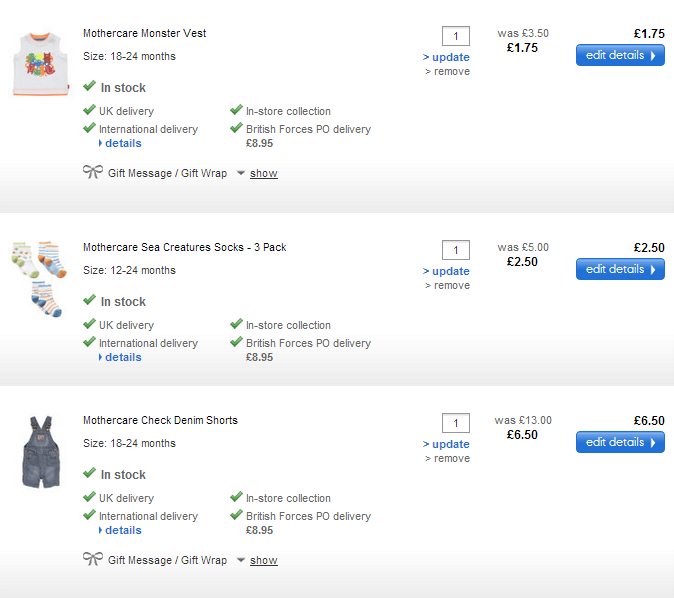Open the Sea Creatures Socks product image

(39, 277)
